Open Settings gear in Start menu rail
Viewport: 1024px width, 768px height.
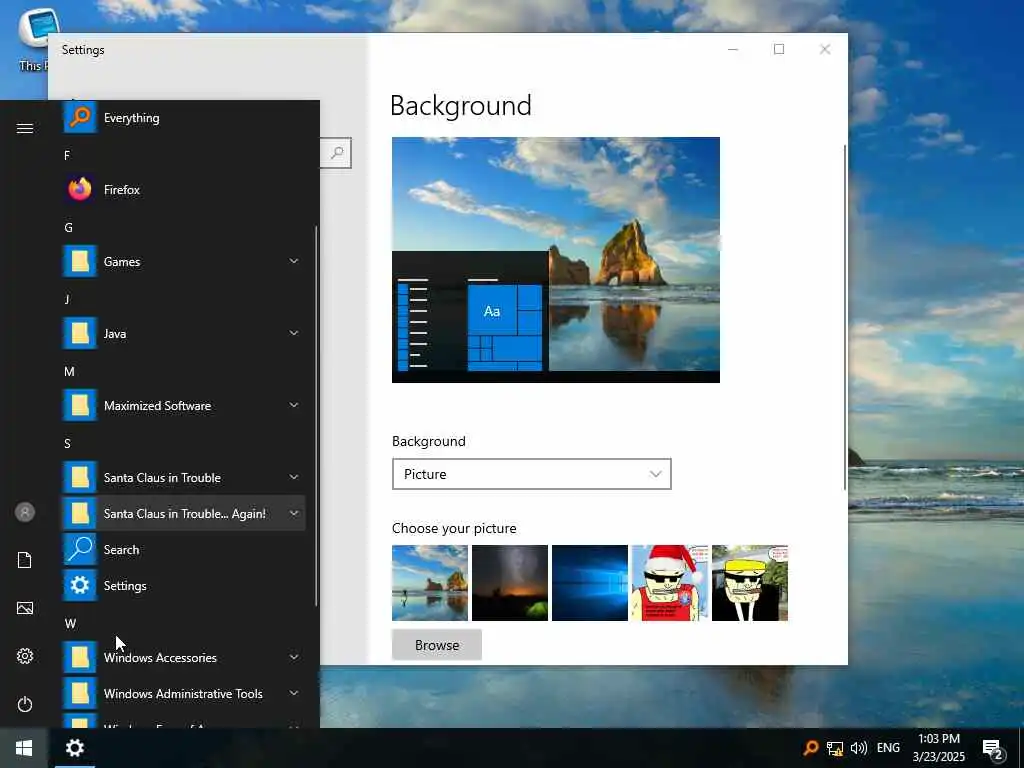(x=25, y=656)
